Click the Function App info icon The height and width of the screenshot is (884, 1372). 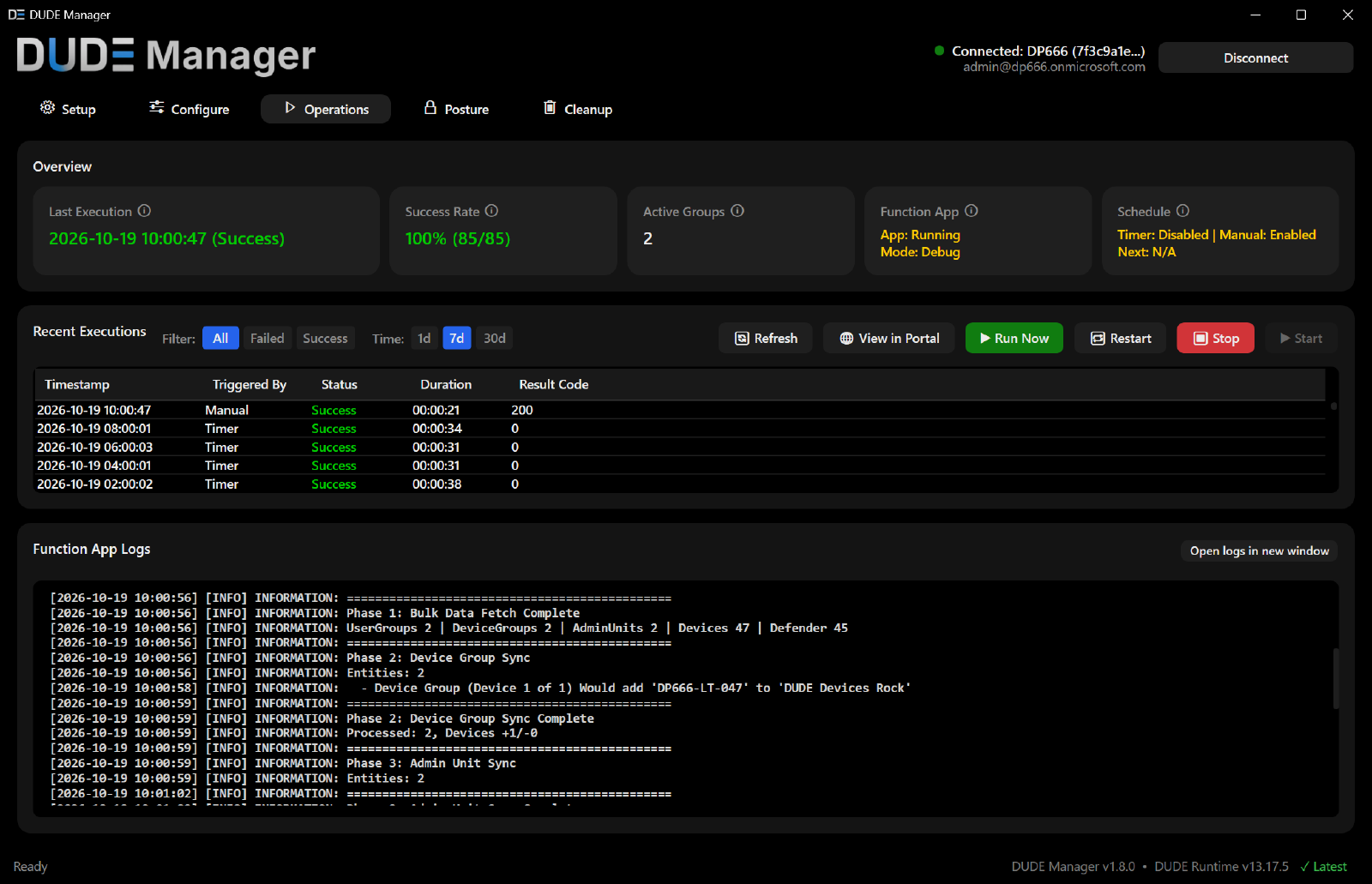[972, 211]
